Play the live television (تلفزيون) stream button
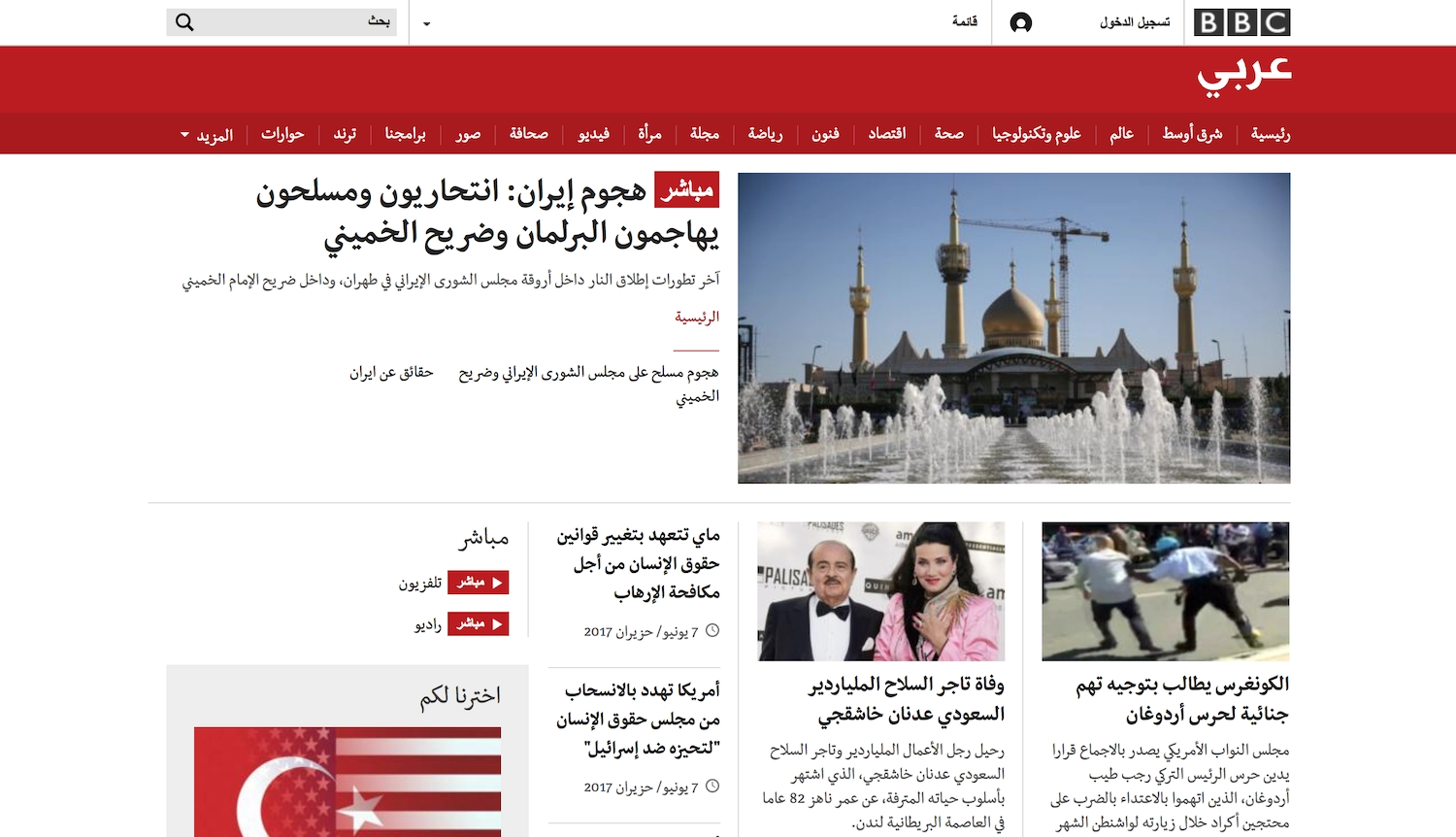Viewport: 1456px width, 837px height. pos(478,583)
